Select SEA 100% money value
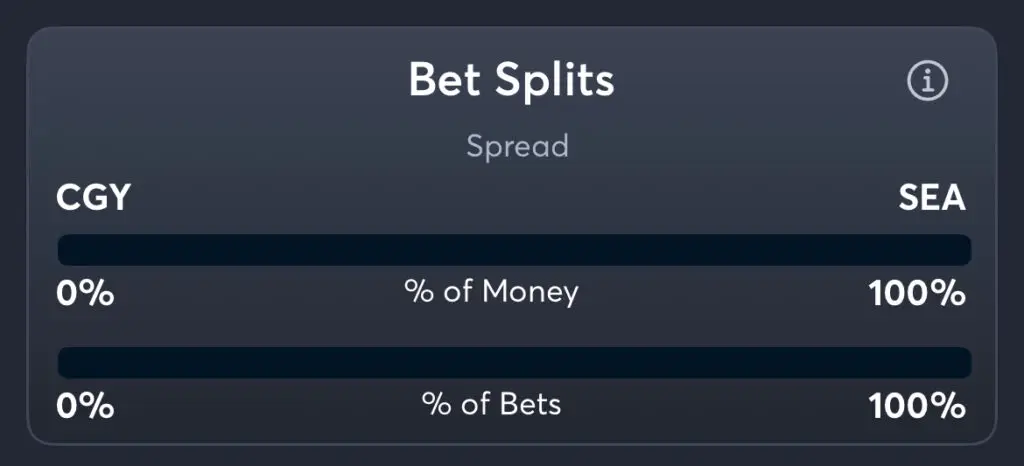 (x=917, y=294)
